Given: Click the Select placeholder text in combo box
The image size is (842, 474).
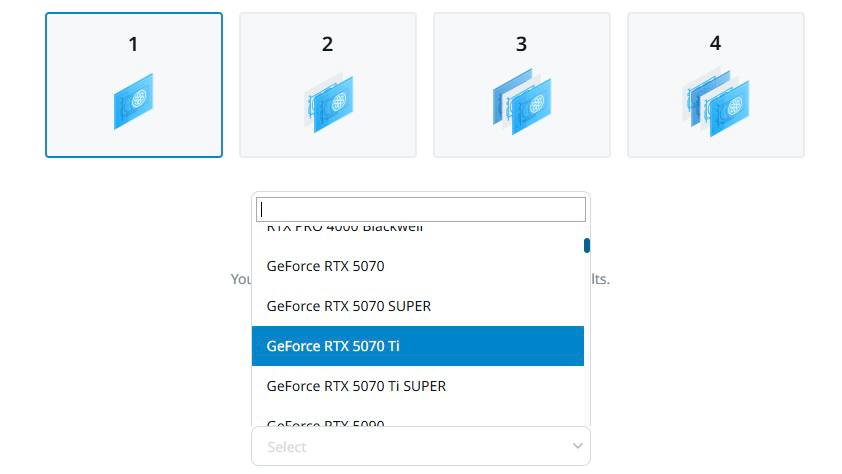Looking at the screenshot, I should [x=287, y=447].
